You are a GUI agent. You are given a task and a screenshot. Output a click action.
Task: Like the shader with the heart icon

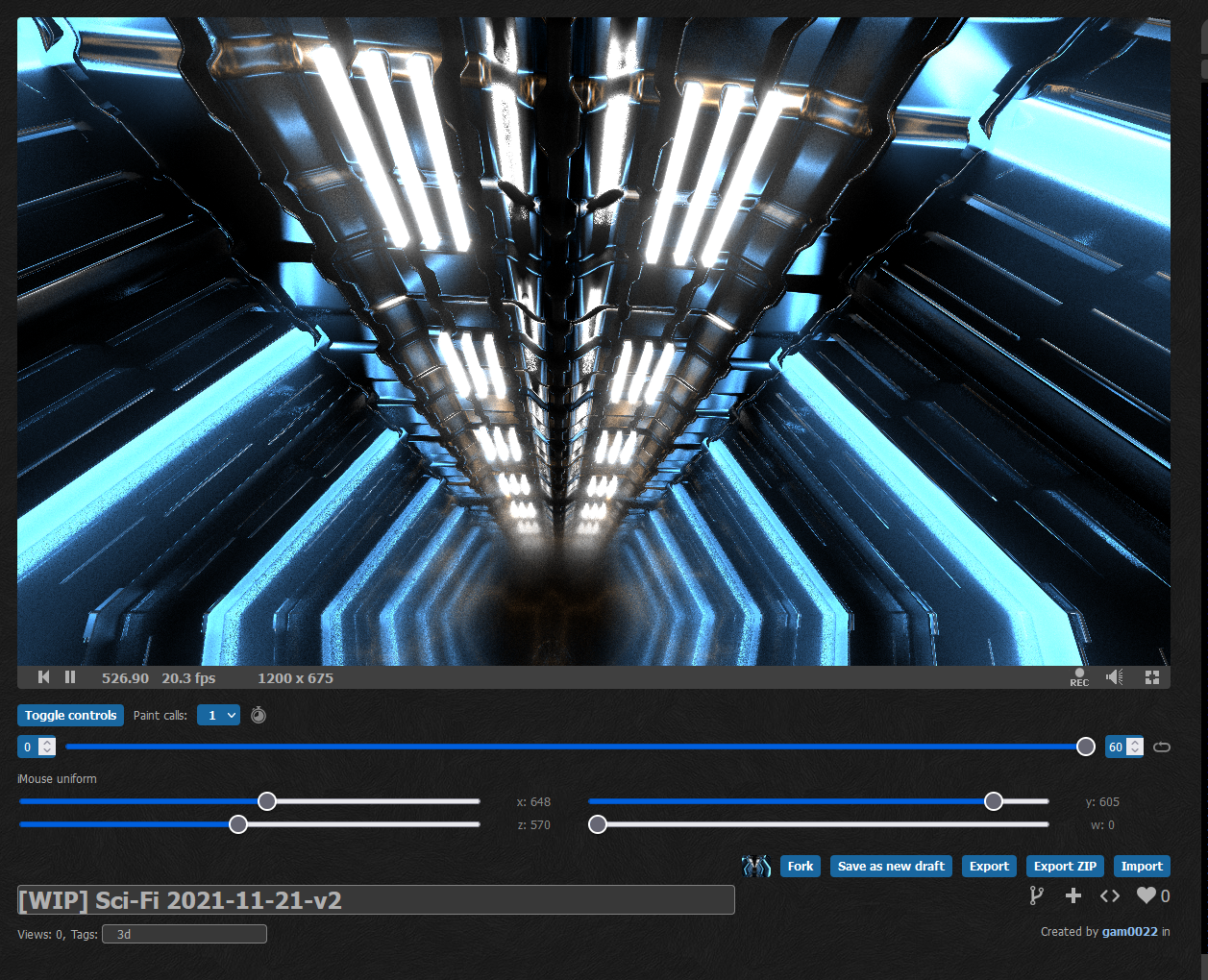[1146, 895]
